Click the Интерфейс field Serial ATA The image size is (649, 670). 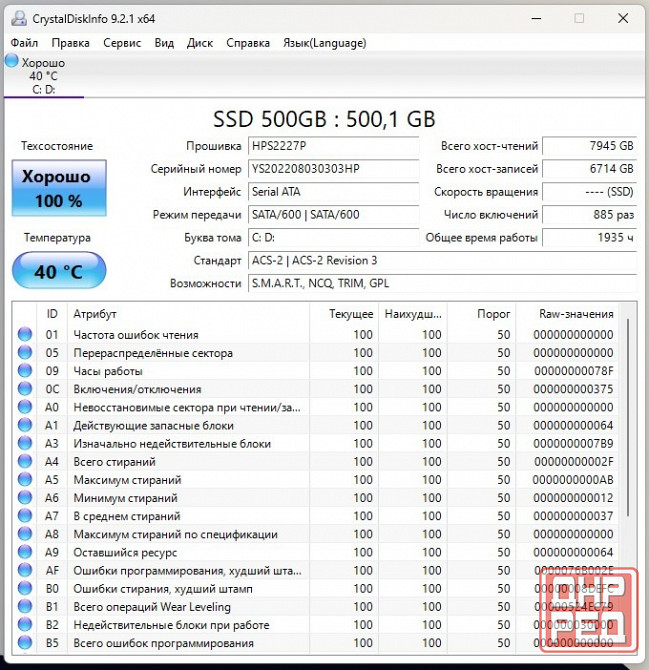(x=333, y=192)
